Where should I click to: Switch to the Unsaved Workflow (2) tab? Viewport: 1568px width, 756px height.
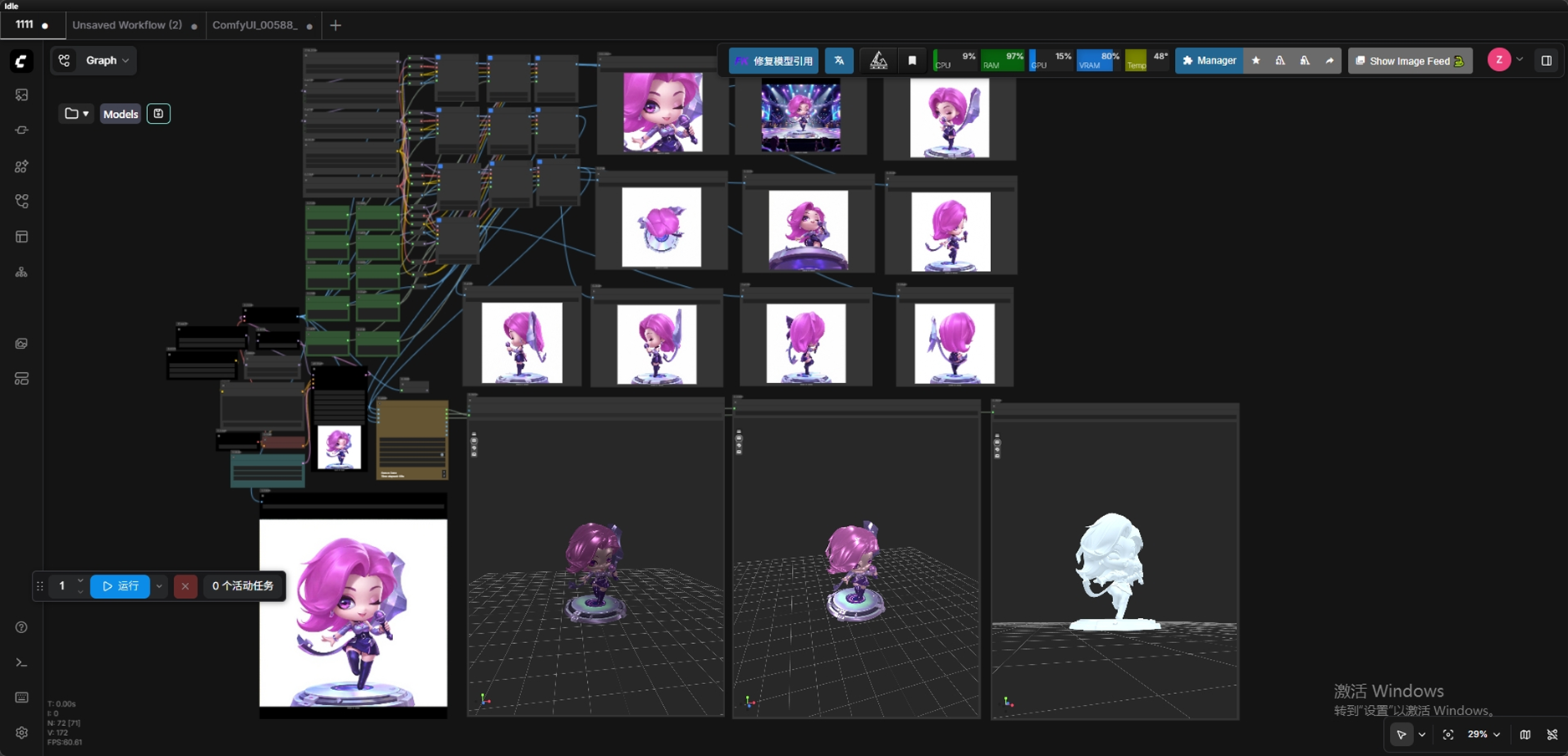(127, 25)
